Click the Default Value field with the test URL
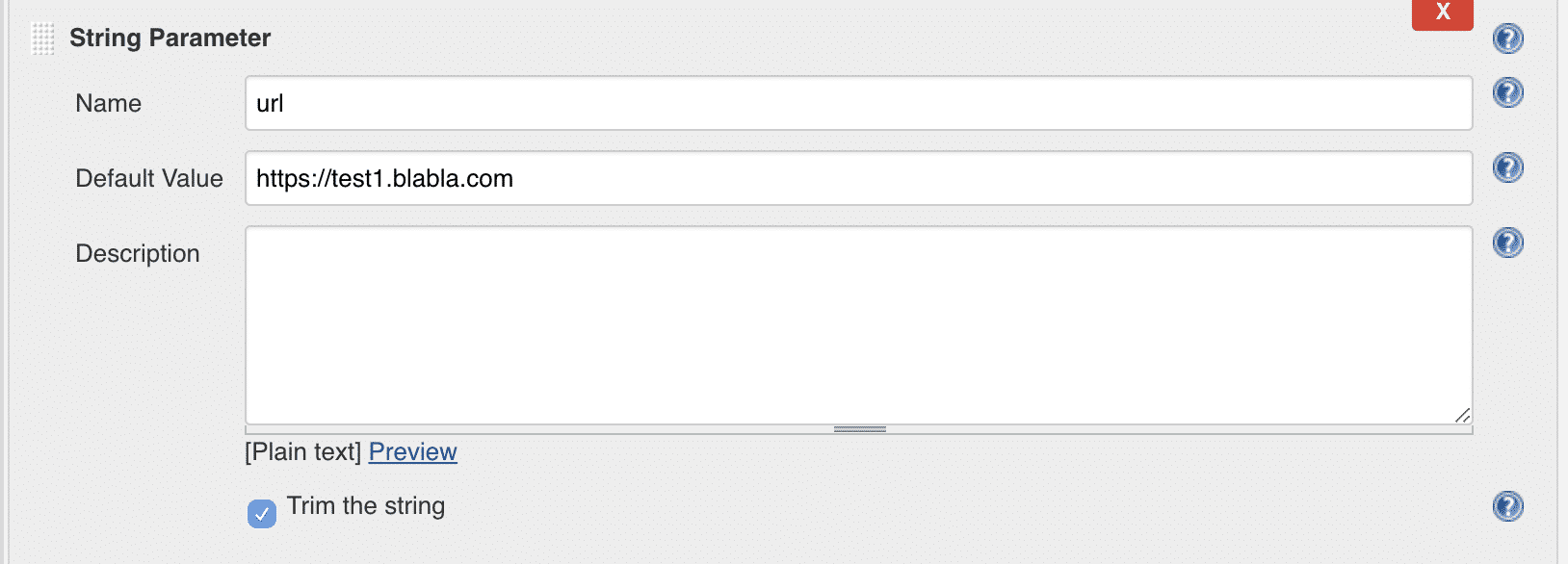Image resolution: width=1568 pixels, height=564 pixels. point(857,177)
